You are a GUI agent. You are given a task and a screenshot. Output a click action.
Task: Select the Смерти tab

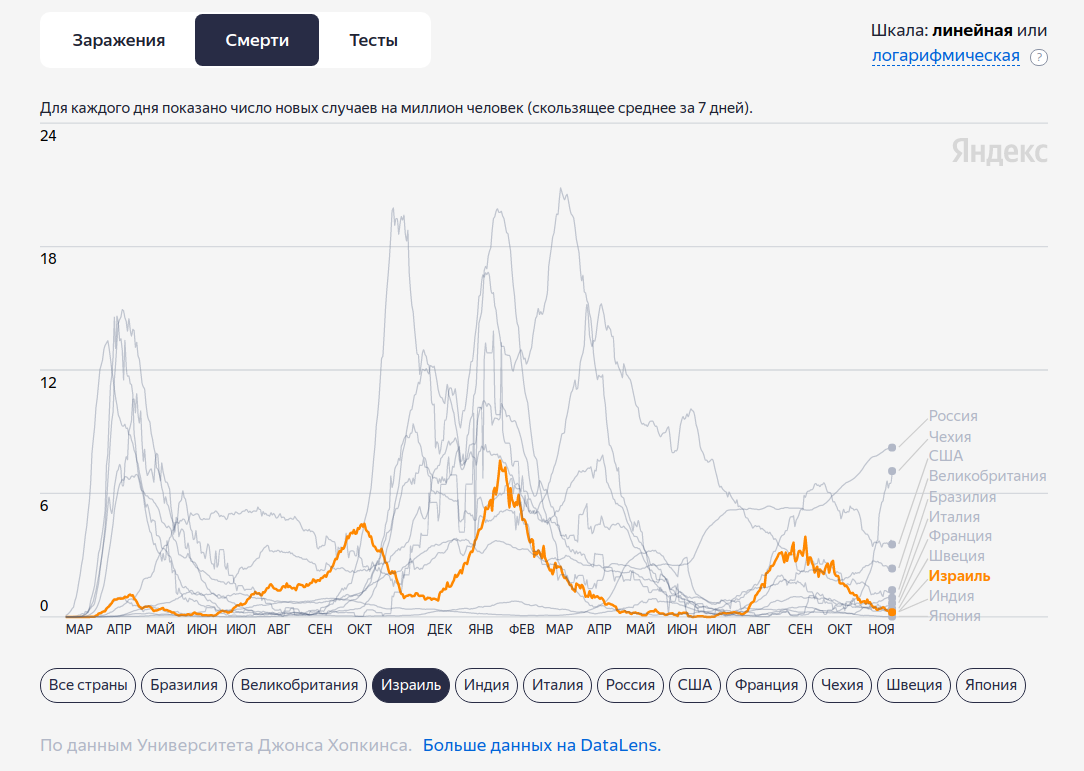point(257,41)
